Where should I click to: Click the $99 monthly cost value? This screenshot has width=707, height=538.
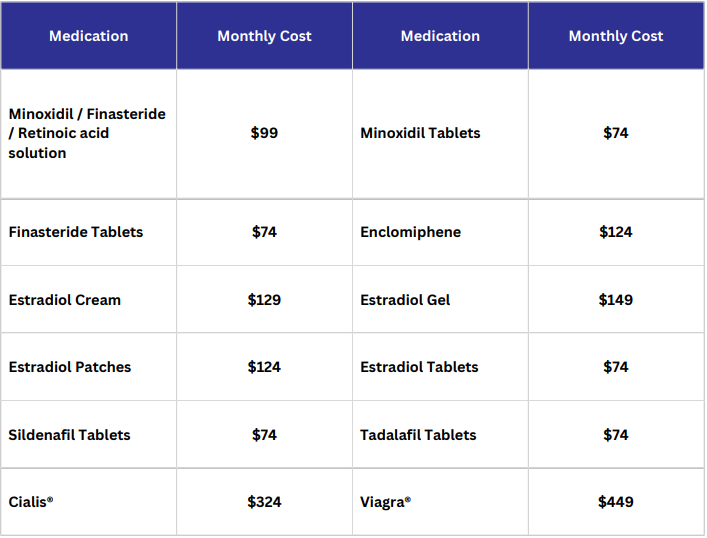264,133
